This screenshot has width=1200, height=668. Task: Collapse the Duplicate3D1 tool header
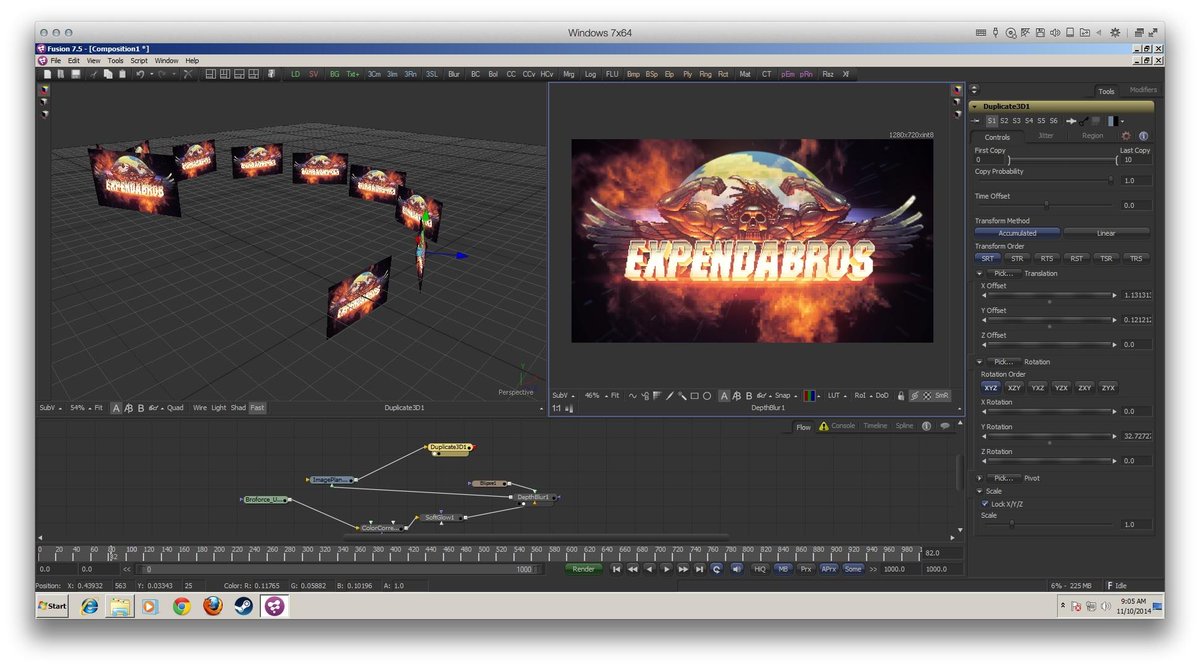tap(975, 106)
